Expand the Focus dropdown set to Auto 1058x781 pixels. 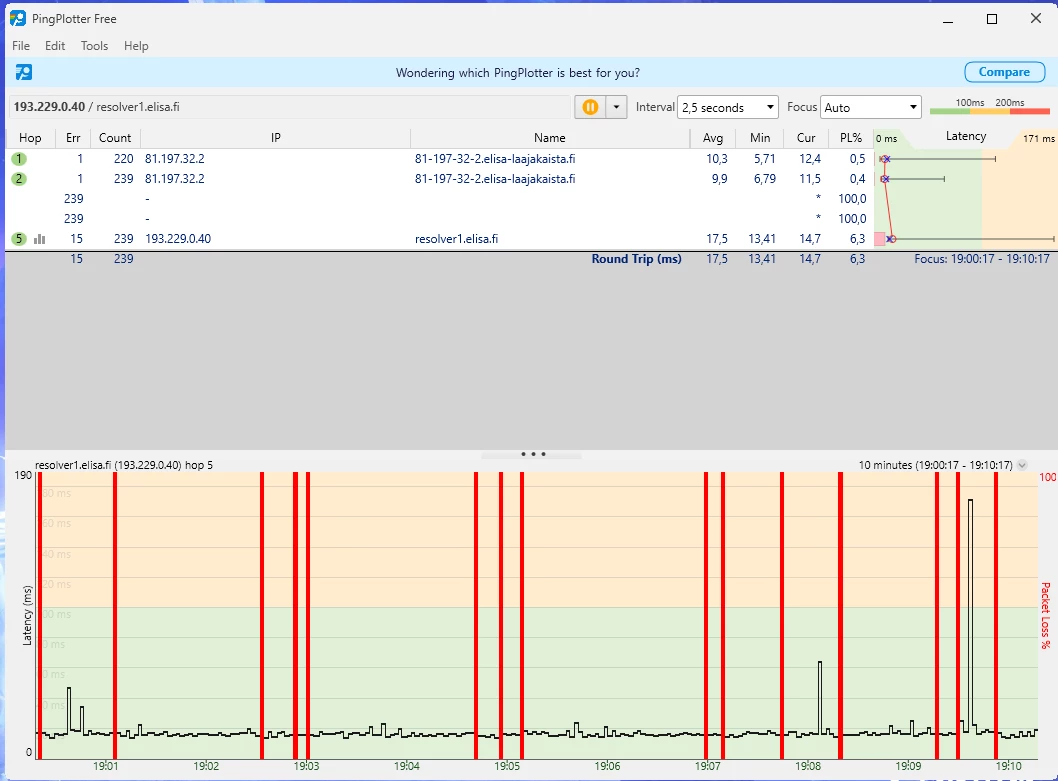point(870,107)
